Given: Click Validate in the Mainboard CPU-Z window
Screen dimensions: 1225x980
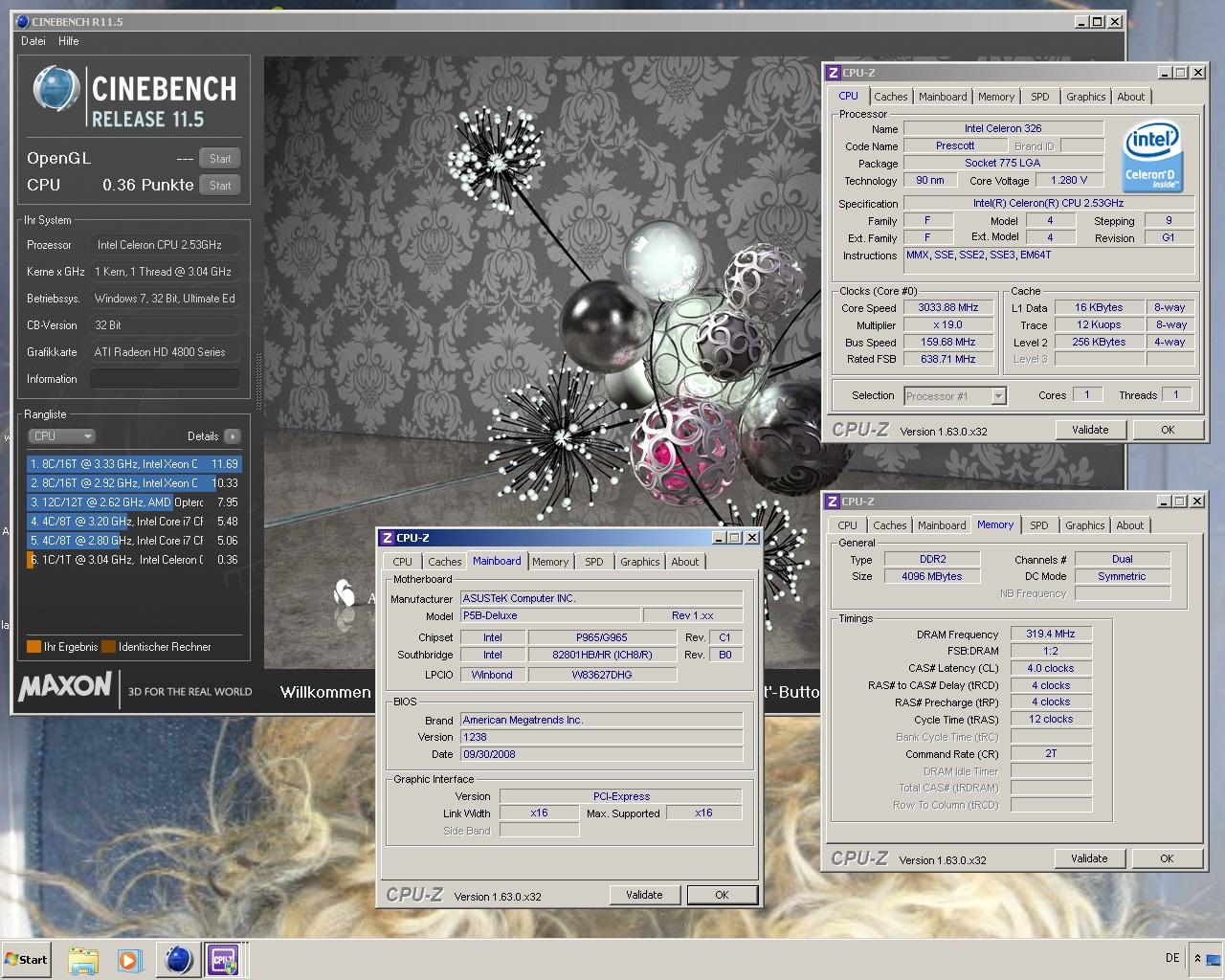Looking at the screenshot, I should tap(644, 895).
